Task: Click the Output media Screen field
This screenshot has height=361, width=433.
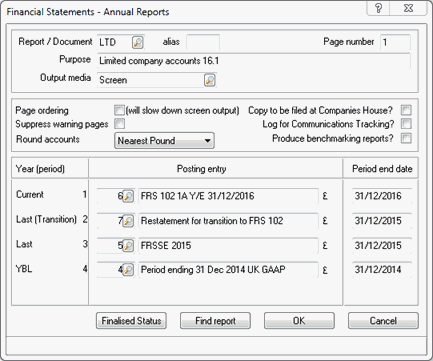Action: pos(151,80)
